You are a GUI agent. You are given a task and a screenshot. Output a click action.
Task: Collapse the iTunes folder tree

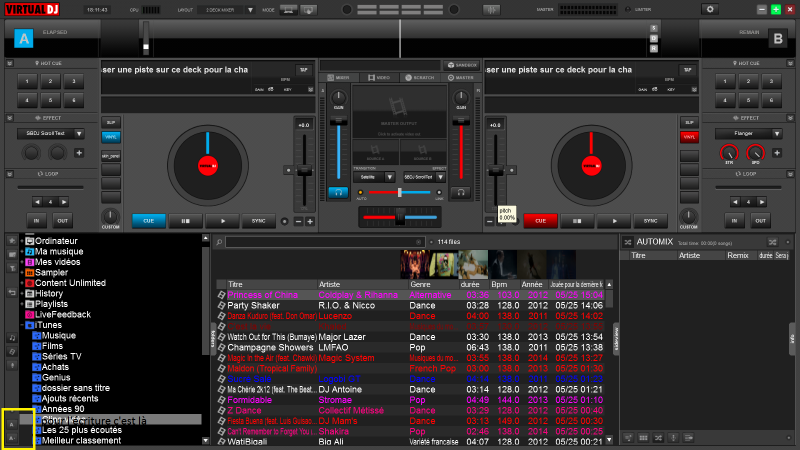(x=21, y=325)
